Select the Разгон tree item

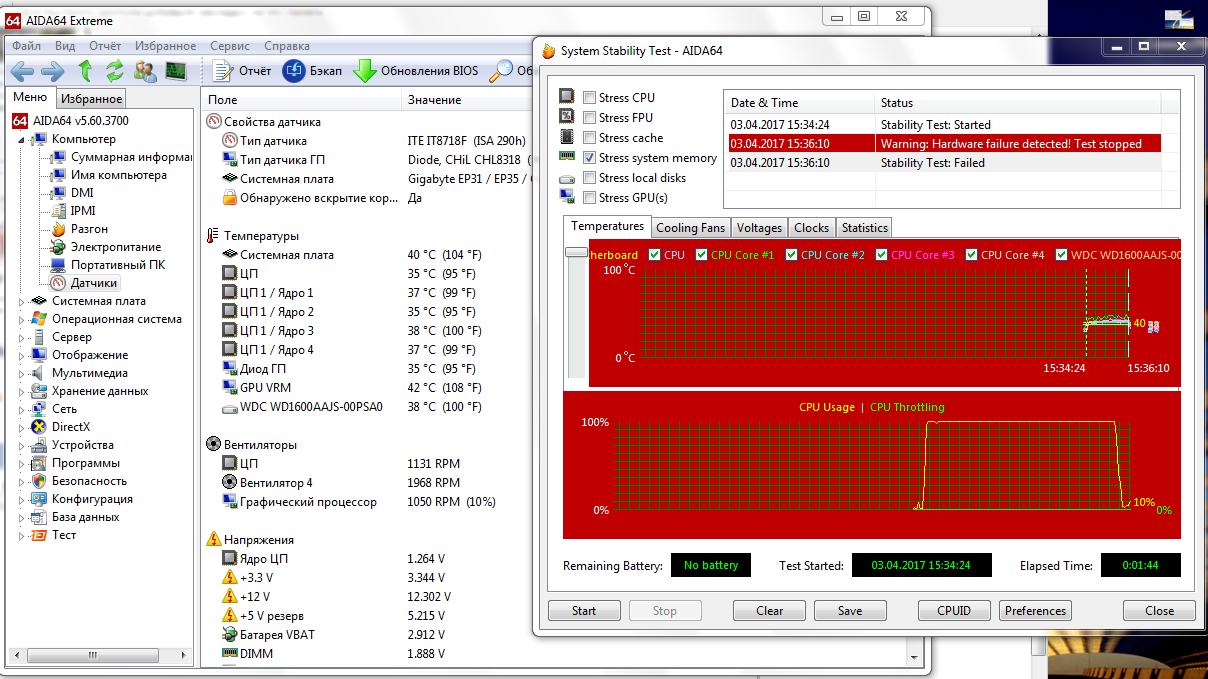pos(89,229)
